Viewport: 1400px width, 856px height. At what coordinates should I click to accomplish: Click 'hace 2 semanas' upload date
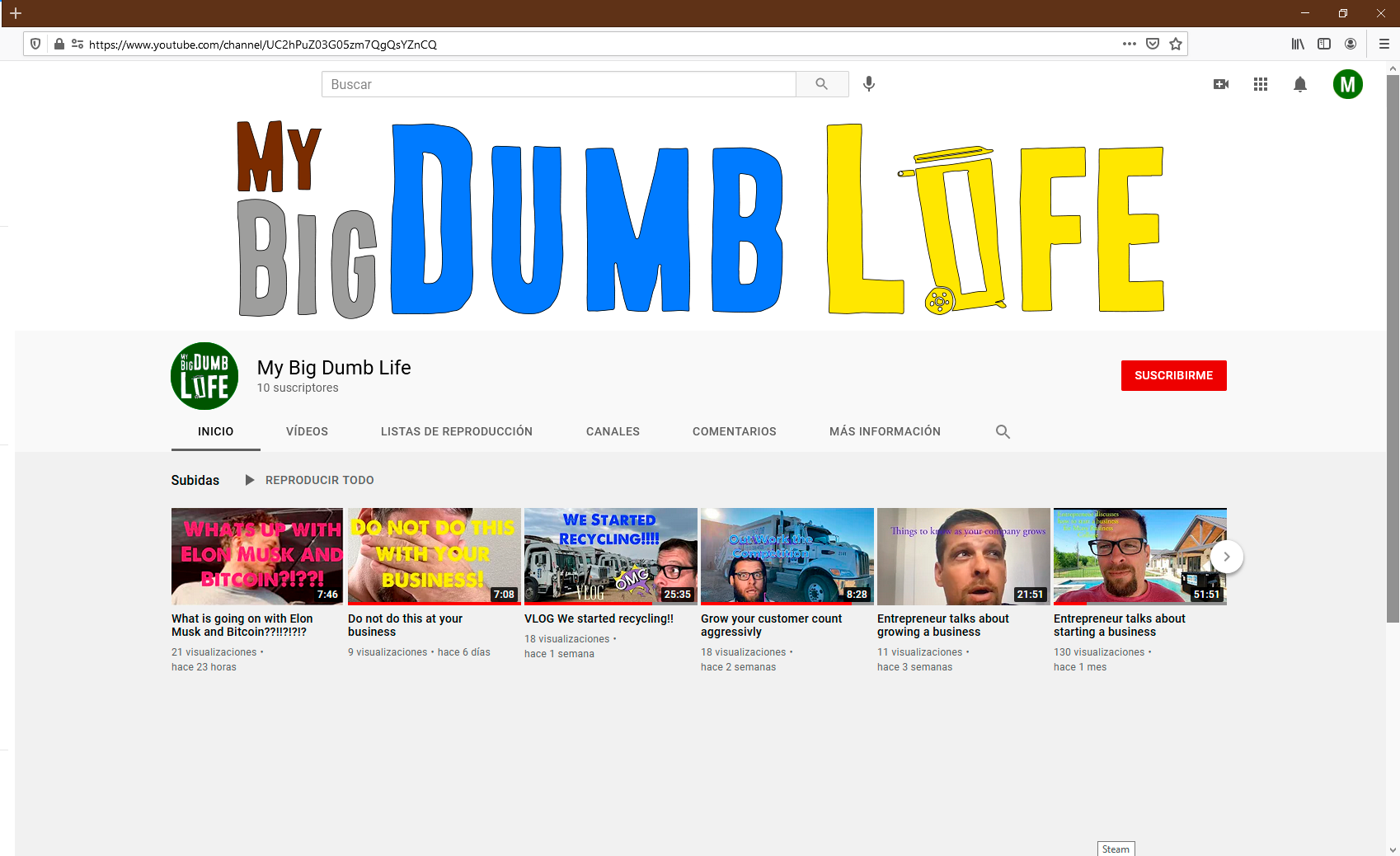coord(739,667)
